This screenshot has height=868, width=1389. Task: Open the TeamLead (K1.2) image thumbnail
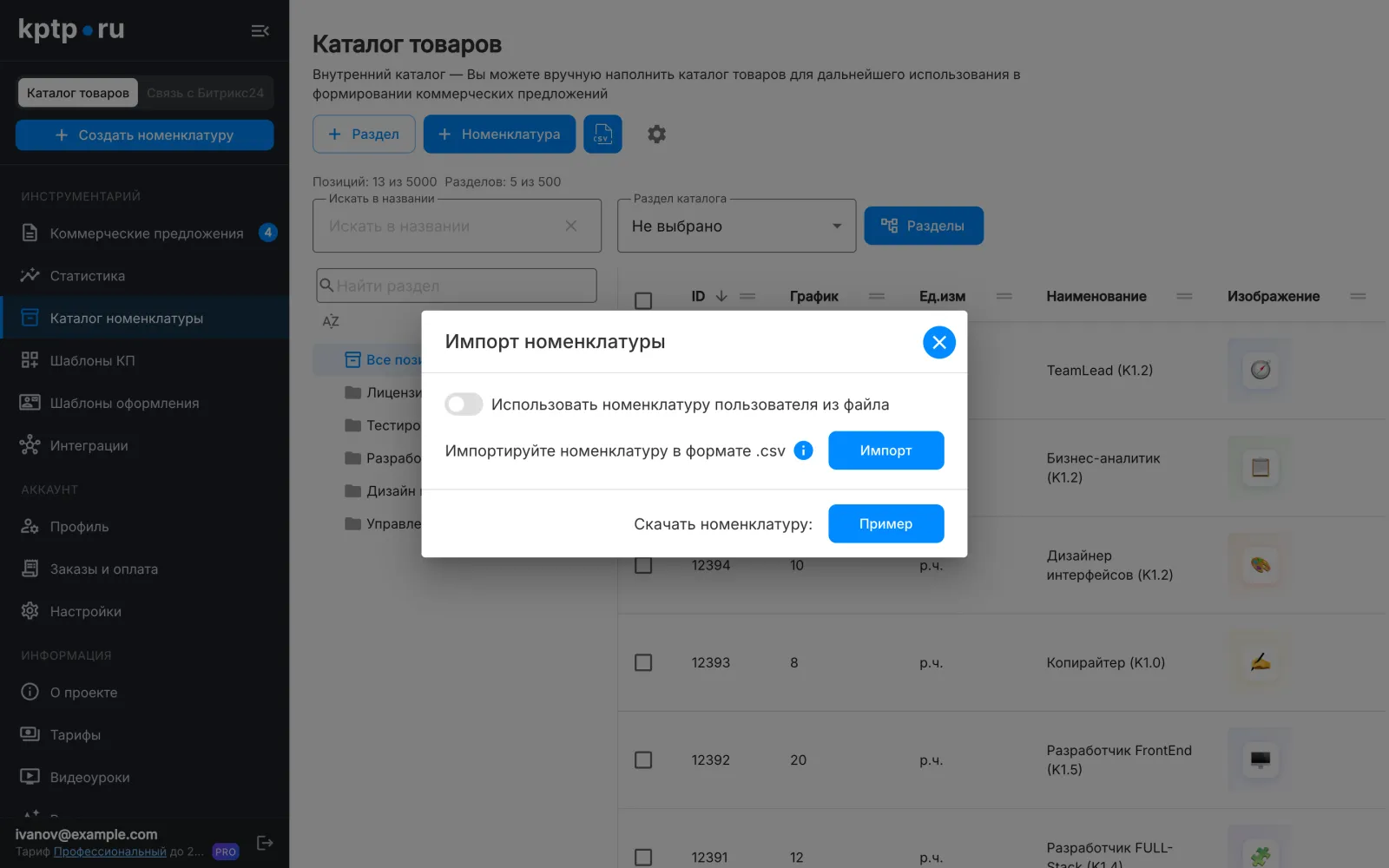tap(1261, 370)
